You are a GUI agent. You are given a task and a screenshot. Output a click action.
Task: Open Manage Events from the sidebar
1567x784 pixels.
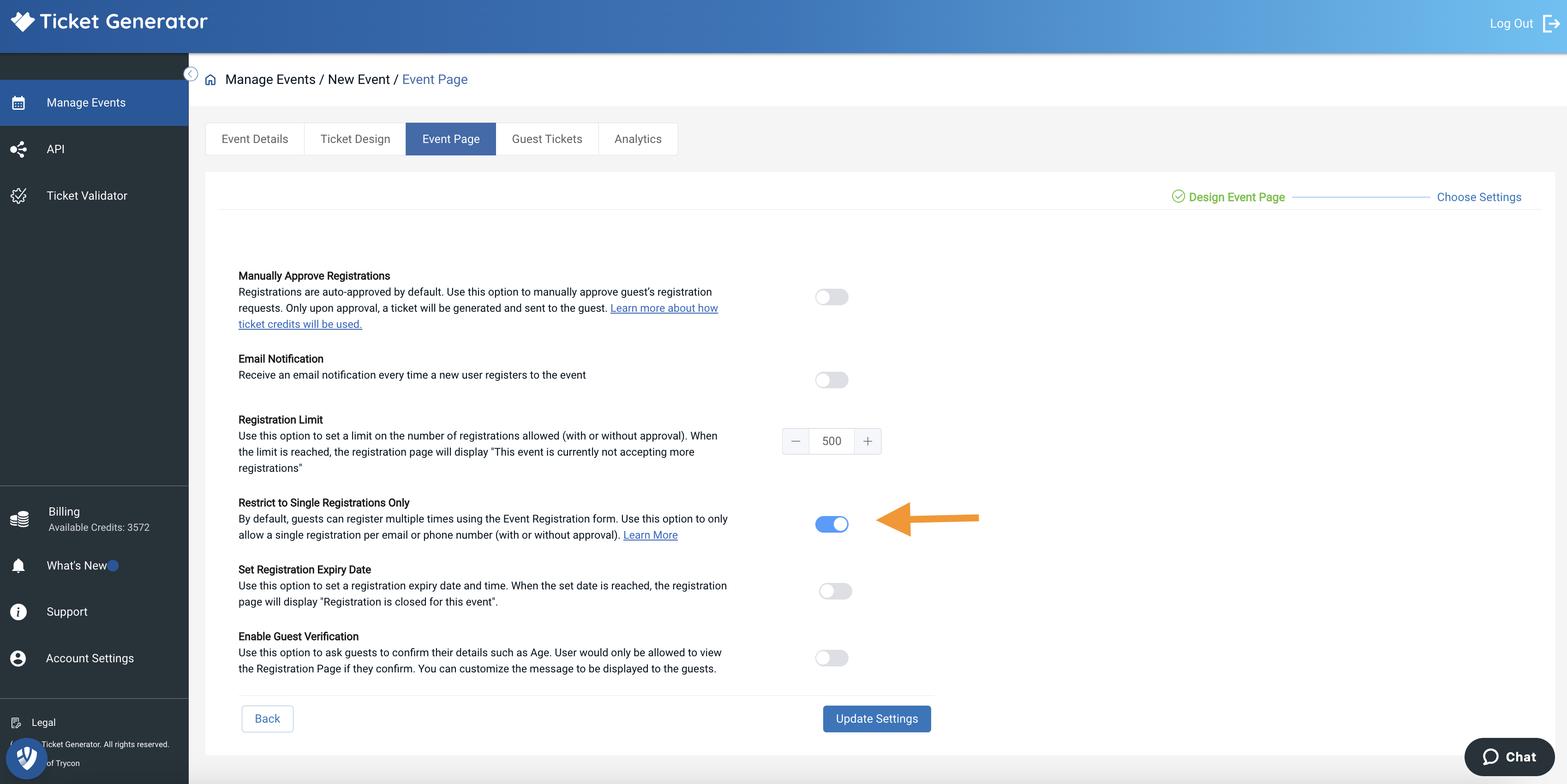[x=85, y=102]
